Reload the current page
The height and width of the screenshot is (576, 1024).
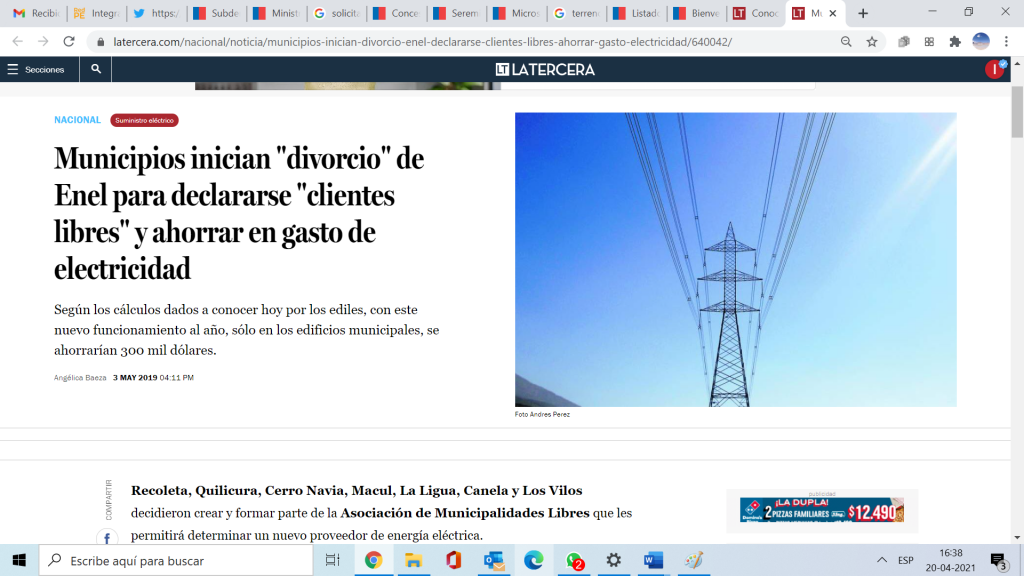[69, 42]
